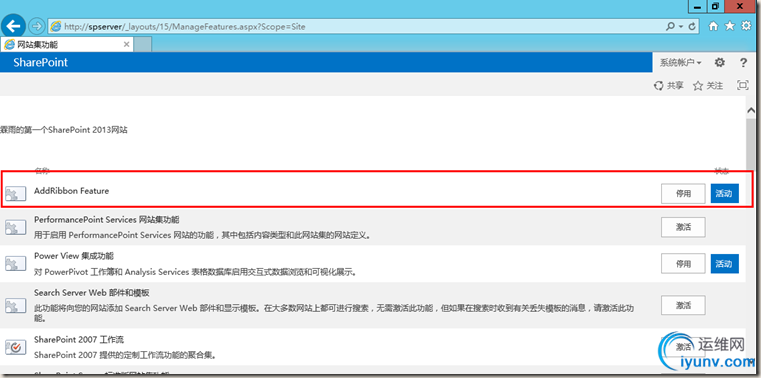Click 激活 for PerformancePoint Services
Screen dimensions: 761x378
point(683,227)
